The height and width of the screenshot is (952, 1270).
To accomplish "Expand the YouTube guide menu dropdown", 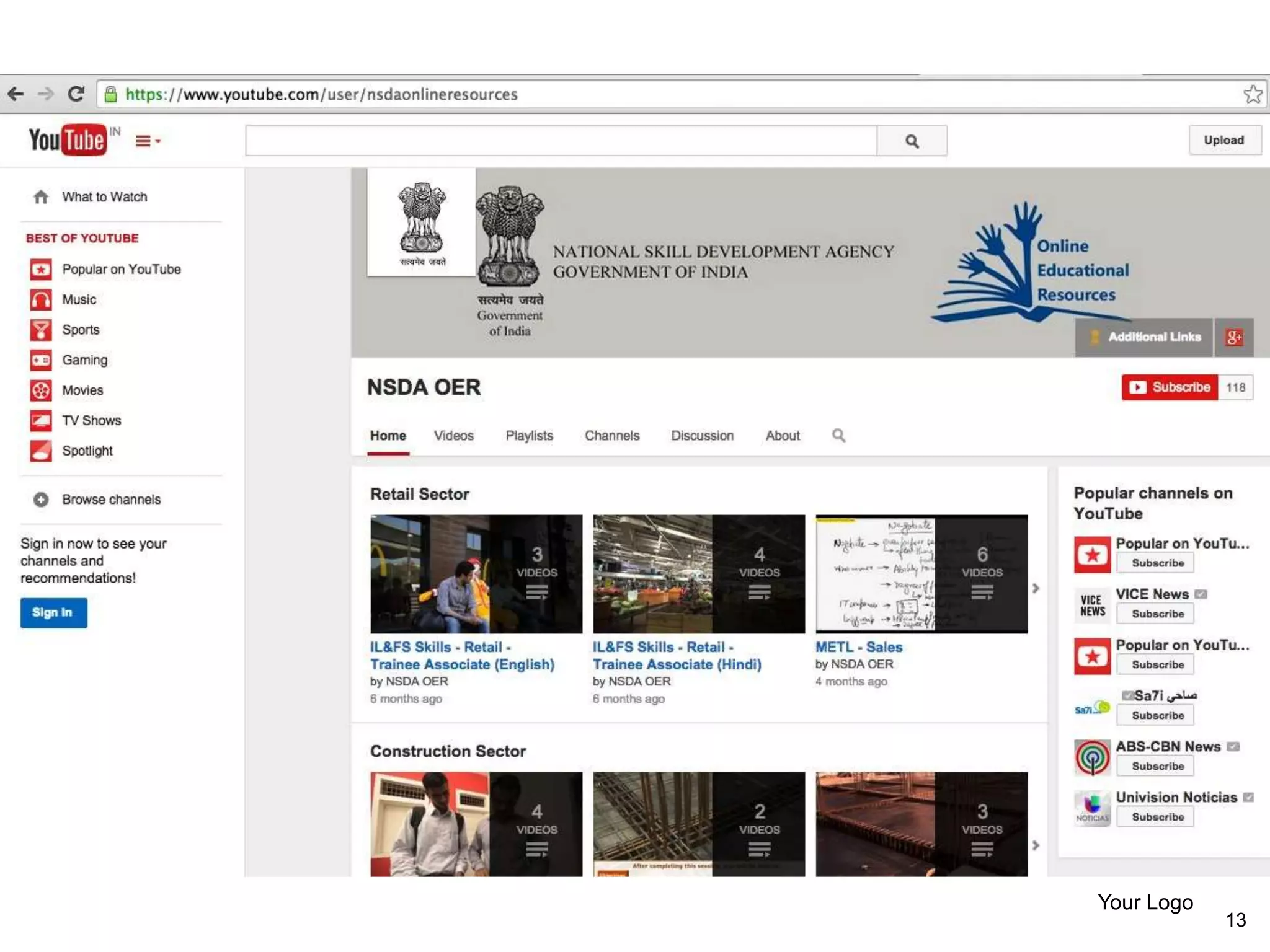I will [x=148, y=141].
